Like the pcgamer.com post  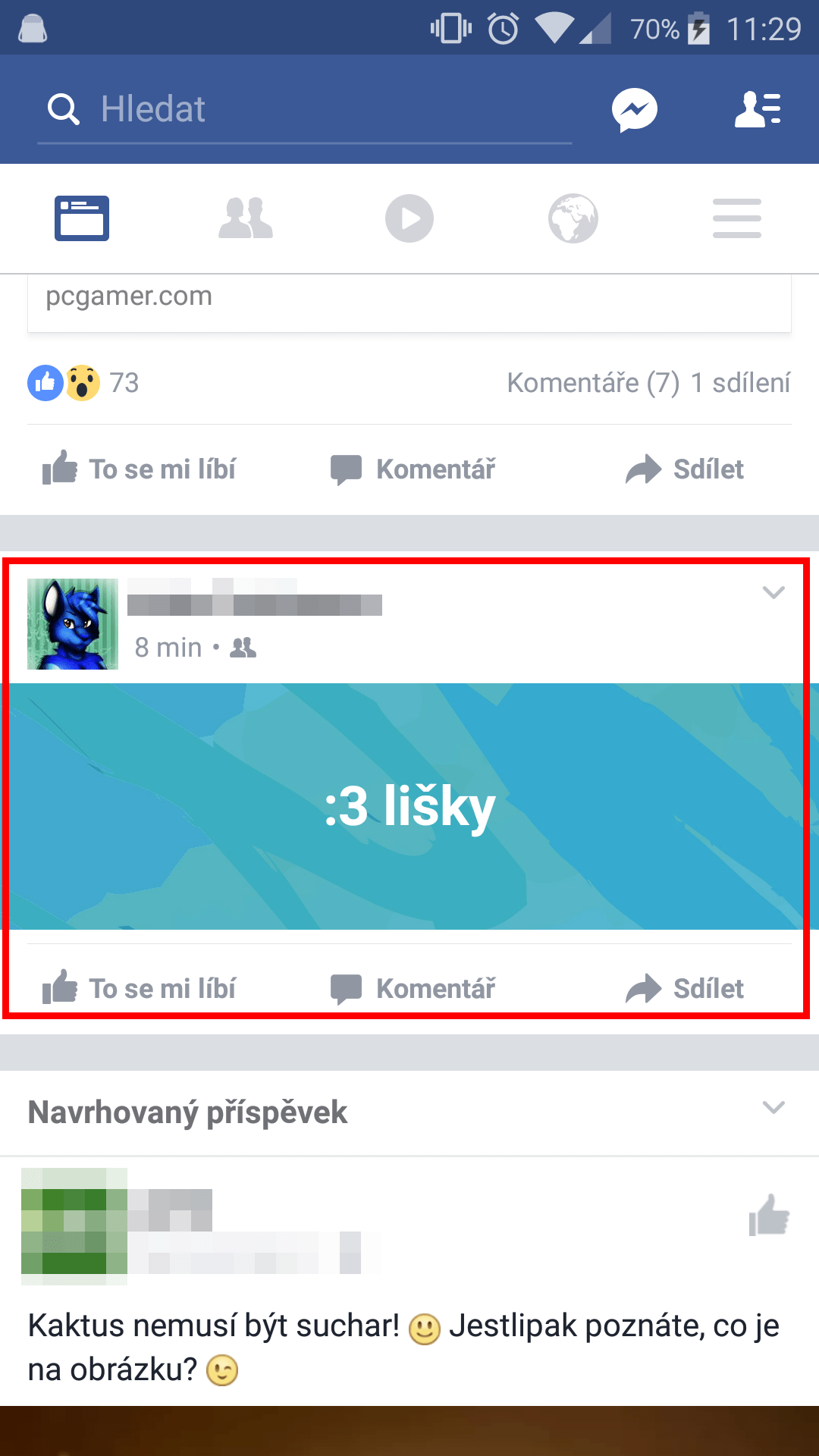tap(140, 469)
